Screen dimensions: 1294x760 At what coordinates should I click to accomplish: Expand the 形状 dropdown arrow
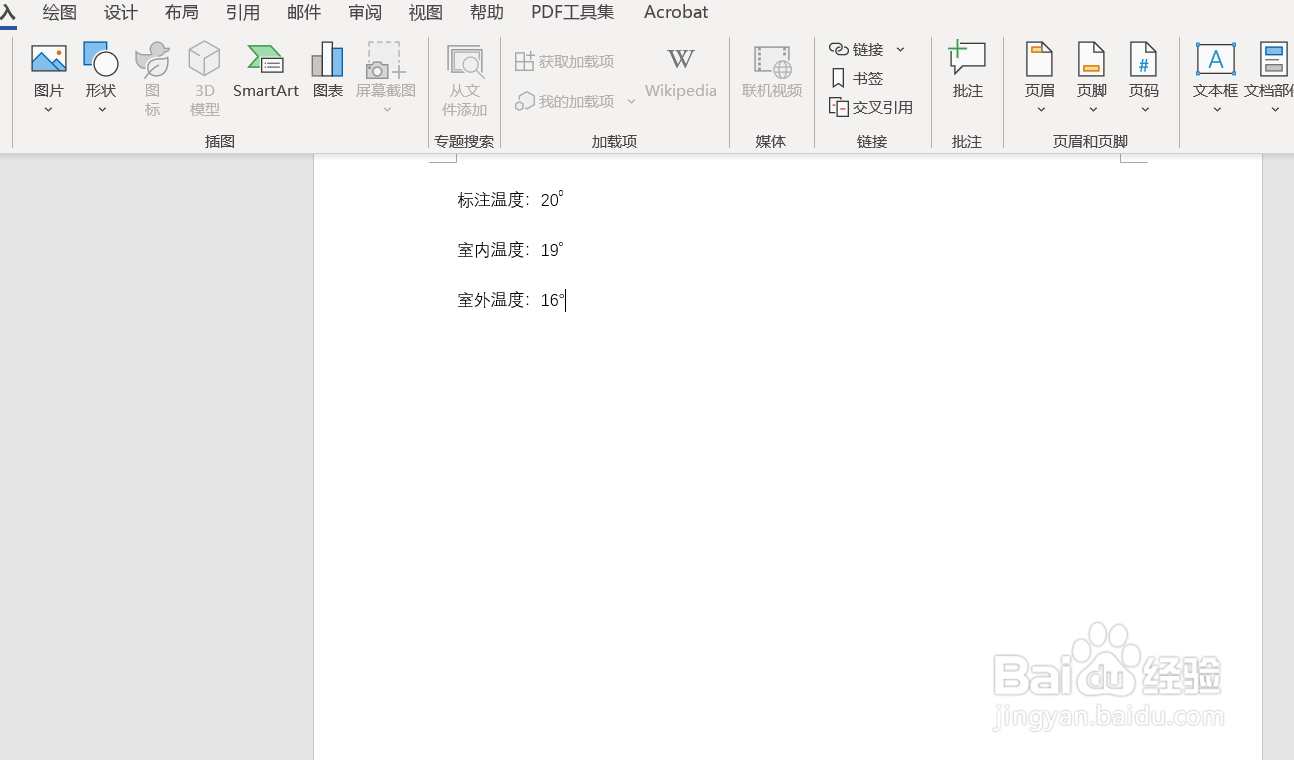[101, 110]
